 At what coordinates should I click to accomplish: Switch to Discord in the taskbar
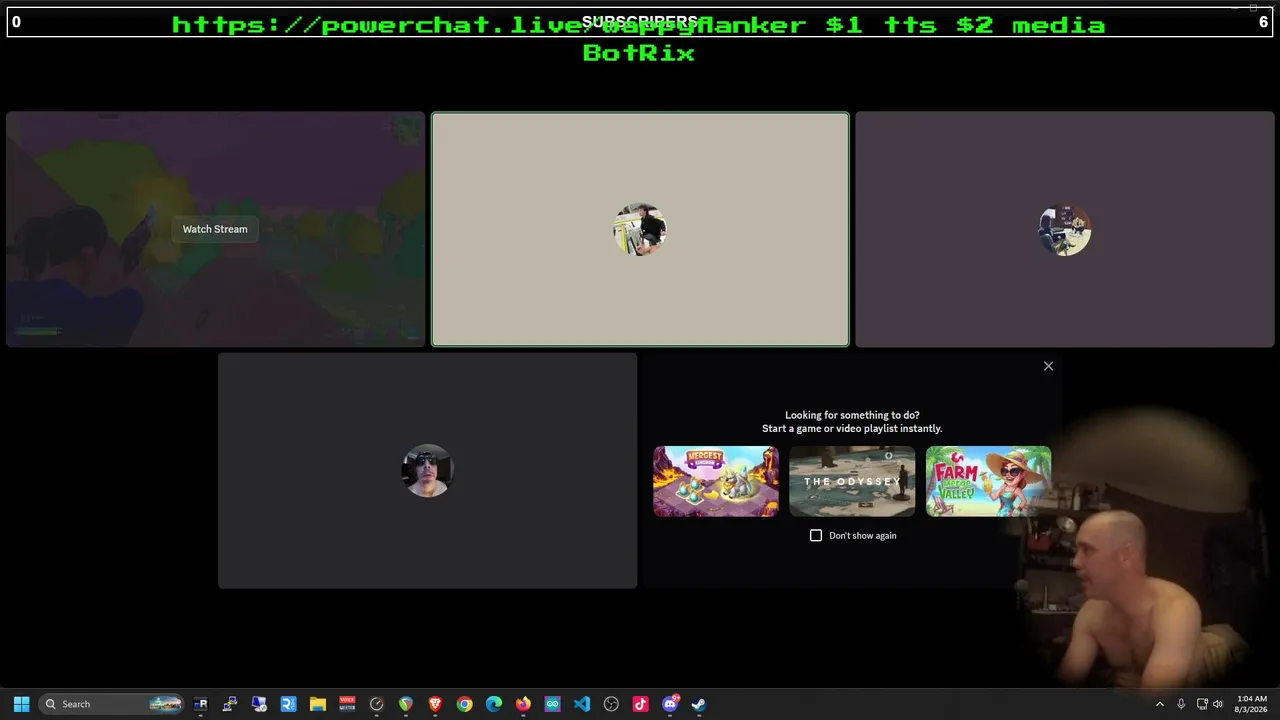click(670, 704)
